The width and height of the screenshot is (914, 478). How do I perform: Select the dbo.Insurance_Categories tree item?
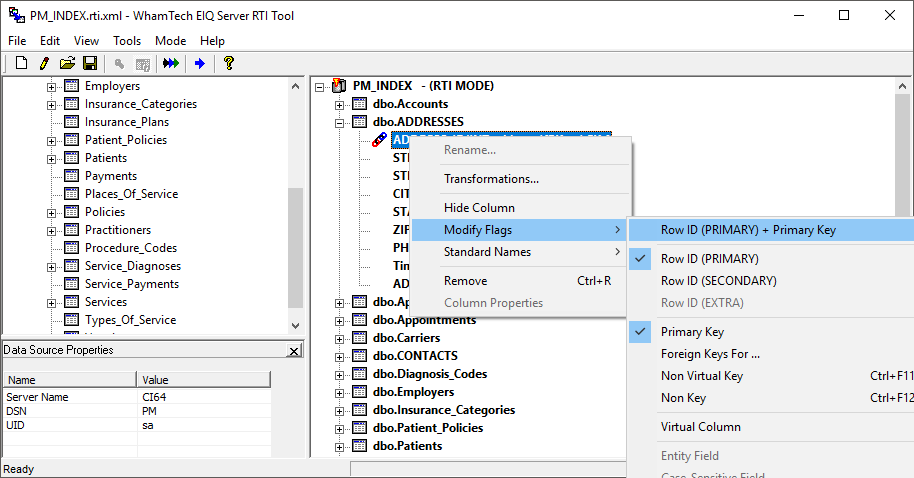coord(444,410)
